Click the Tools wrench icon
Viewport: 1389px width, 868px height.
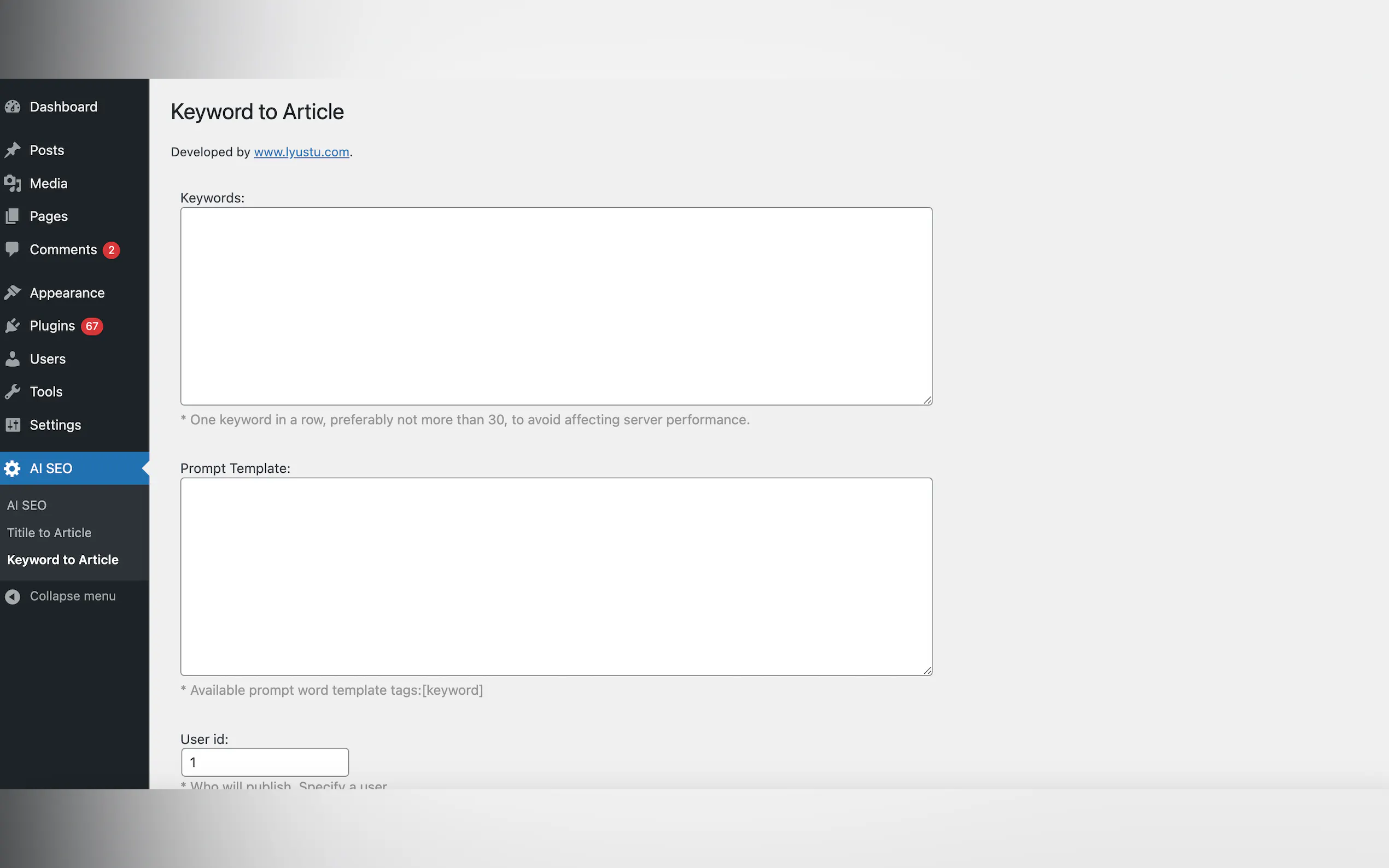click(x=13, y=392)
